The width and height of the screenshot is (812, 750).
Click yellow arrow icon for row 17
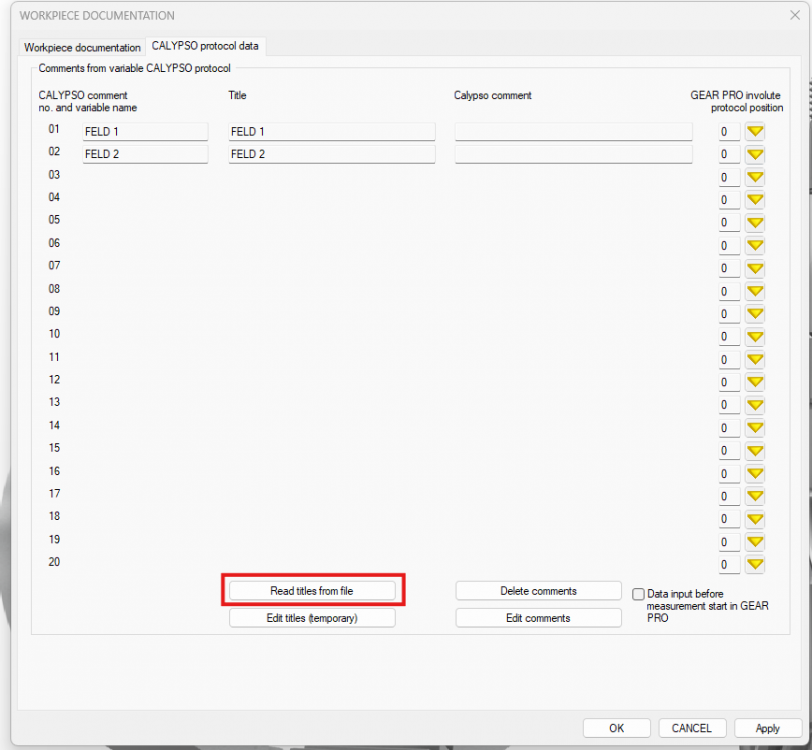tap(755, 496)
